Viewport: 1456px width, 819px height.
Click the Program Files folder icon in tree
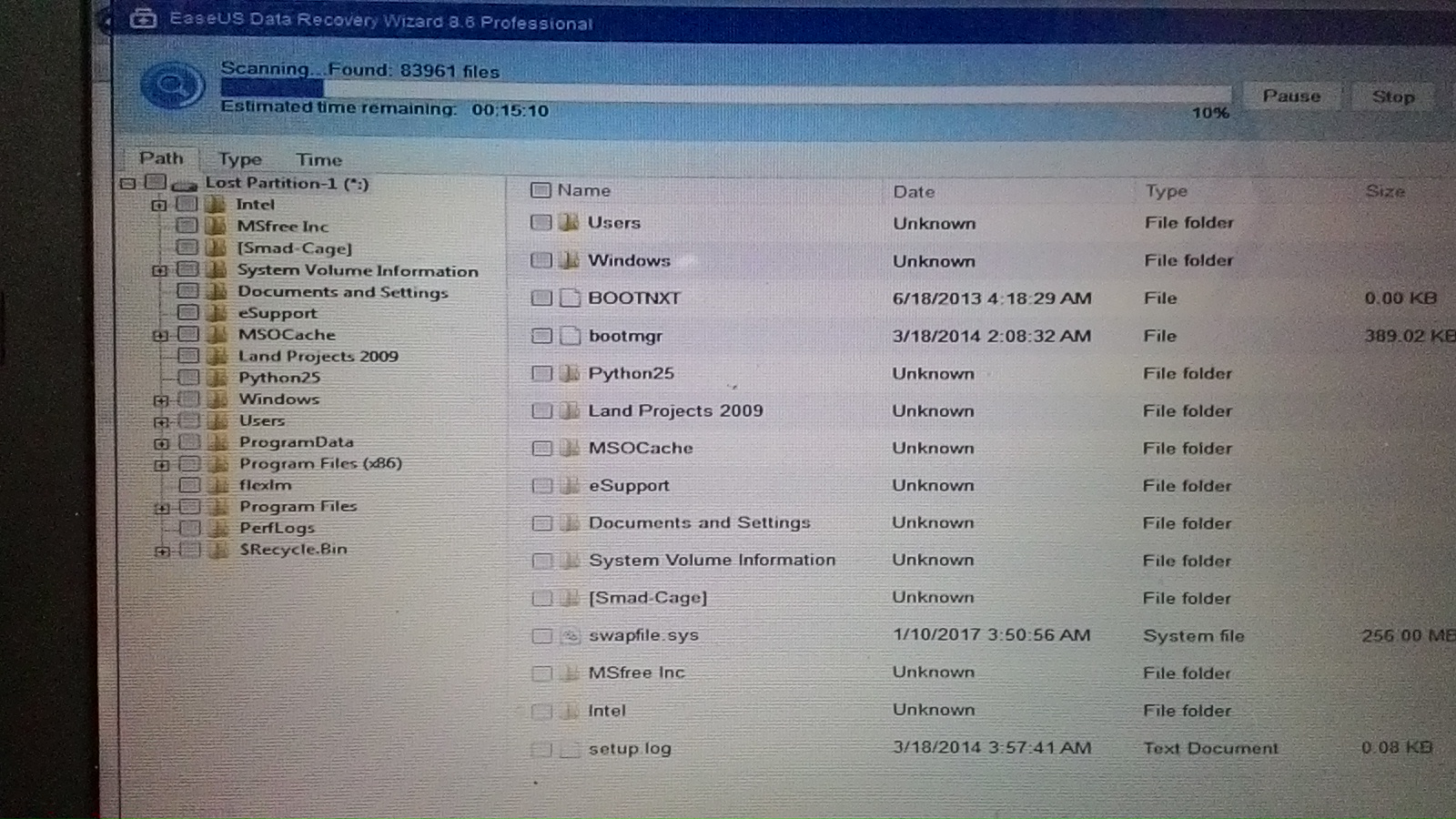click(x=218, y=507)
